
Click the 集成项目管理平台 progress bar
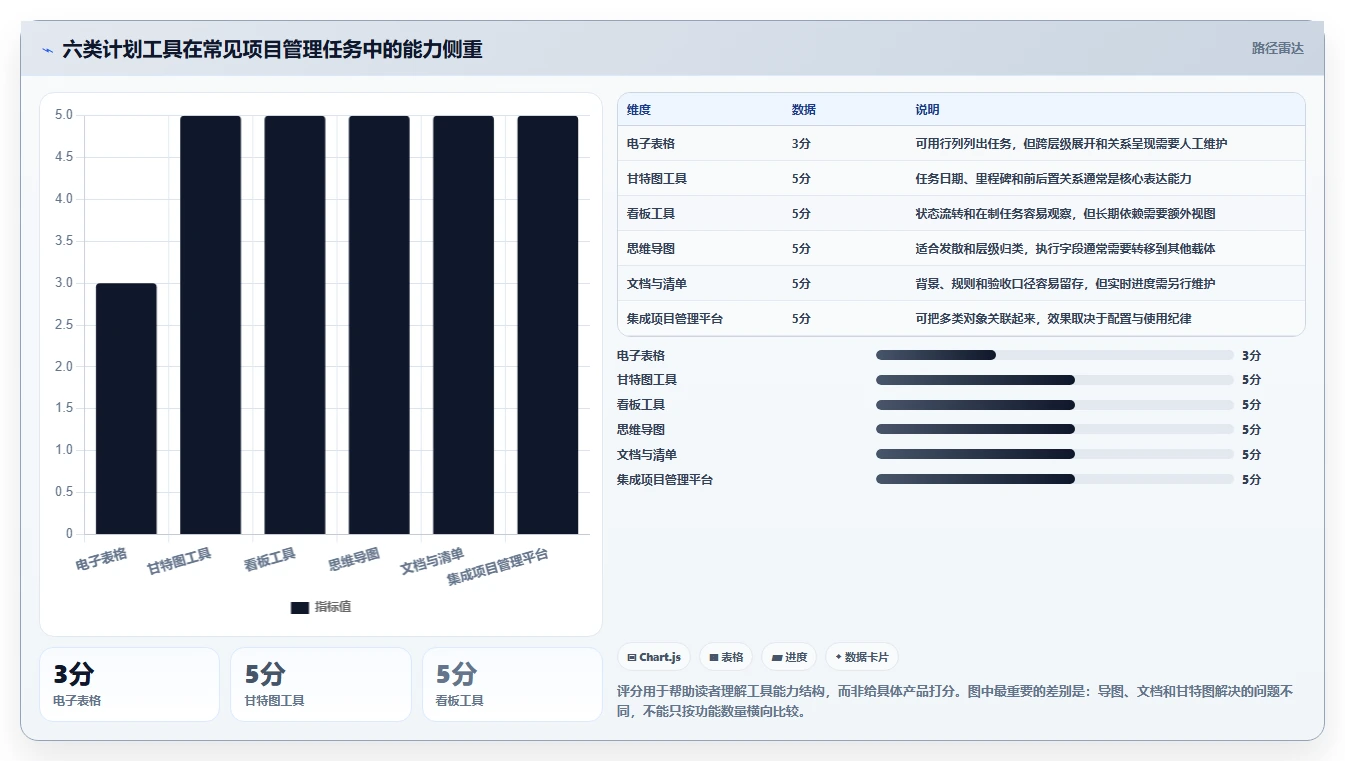tap(1054, 479)
